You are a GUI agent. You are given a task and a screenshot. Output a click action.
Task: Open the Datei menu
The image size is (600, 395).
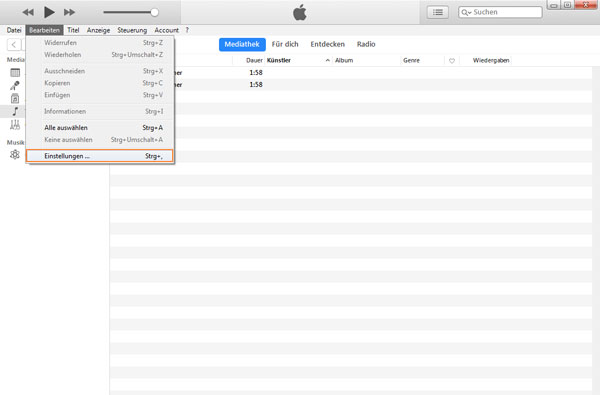point(14,30)
